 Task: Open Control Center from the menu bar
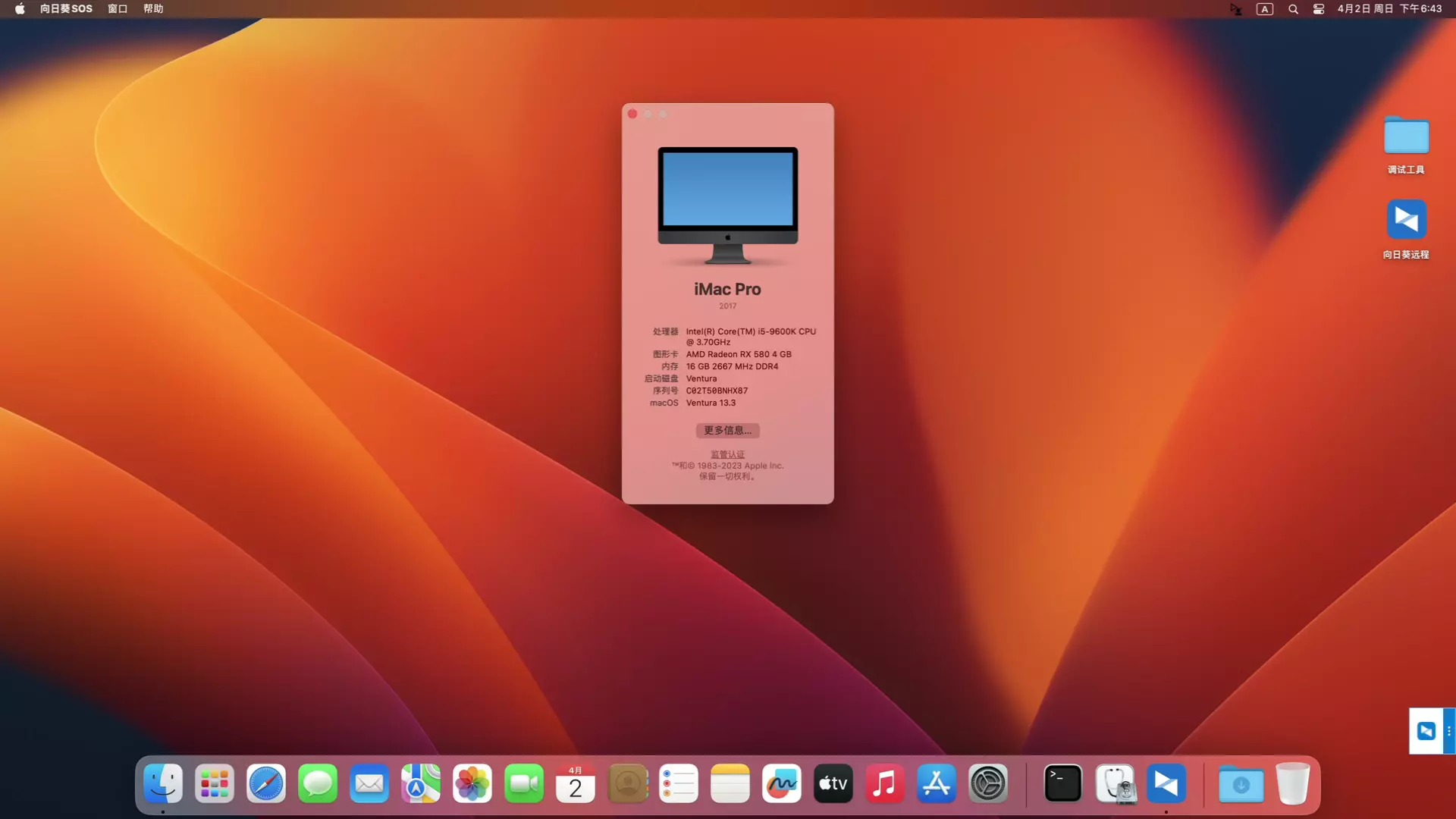point(1318,8)
